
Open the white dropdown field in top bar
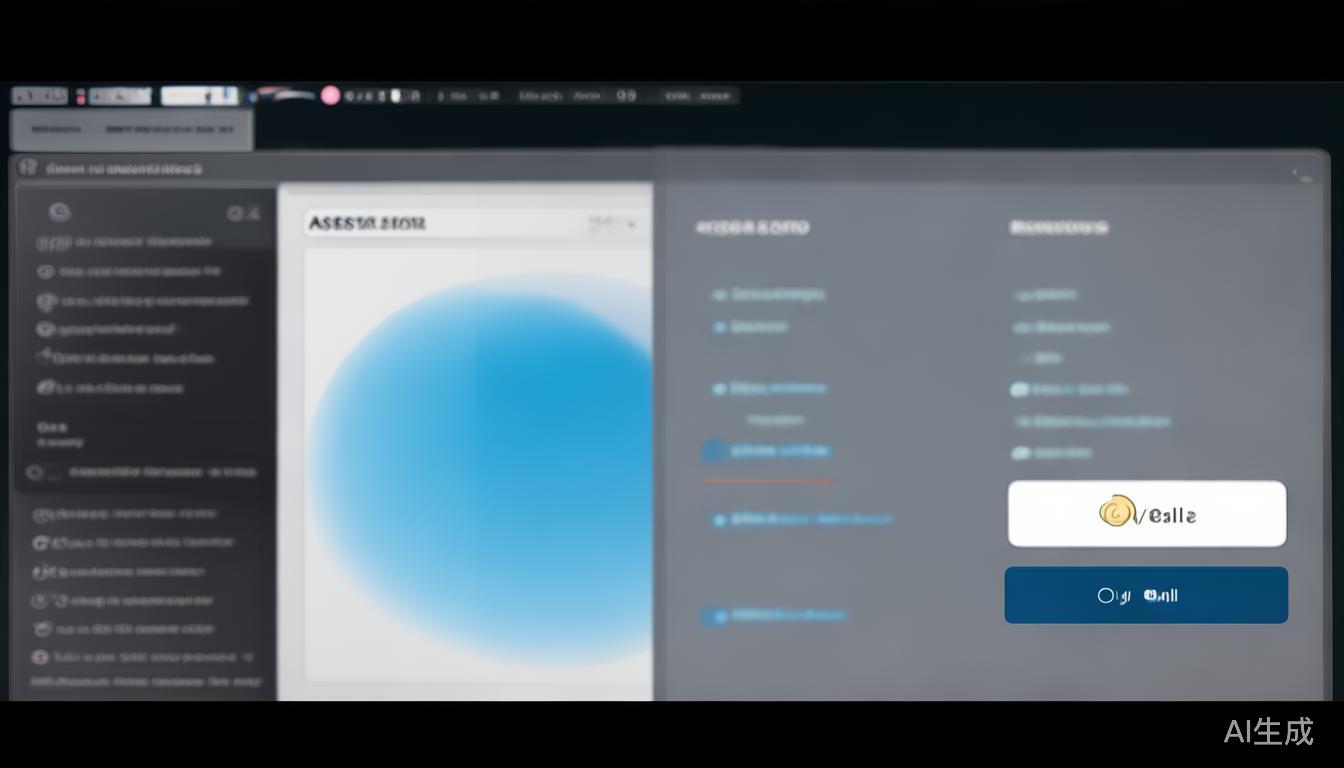(x=199, y=96)
